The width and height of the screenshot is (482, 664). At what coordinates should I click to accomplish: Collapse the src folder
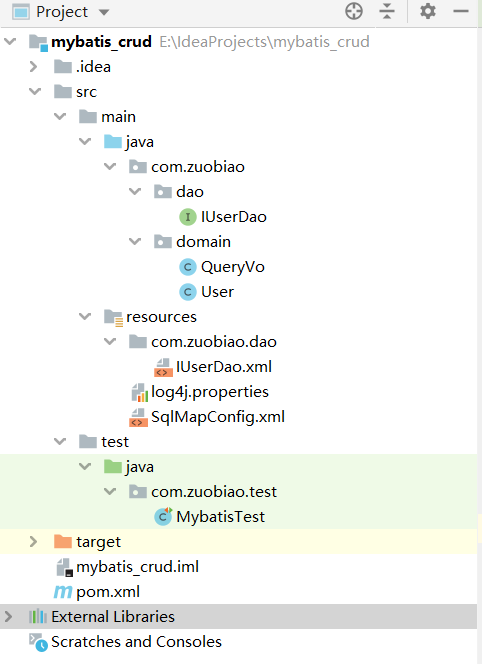(x=35, y=91)
